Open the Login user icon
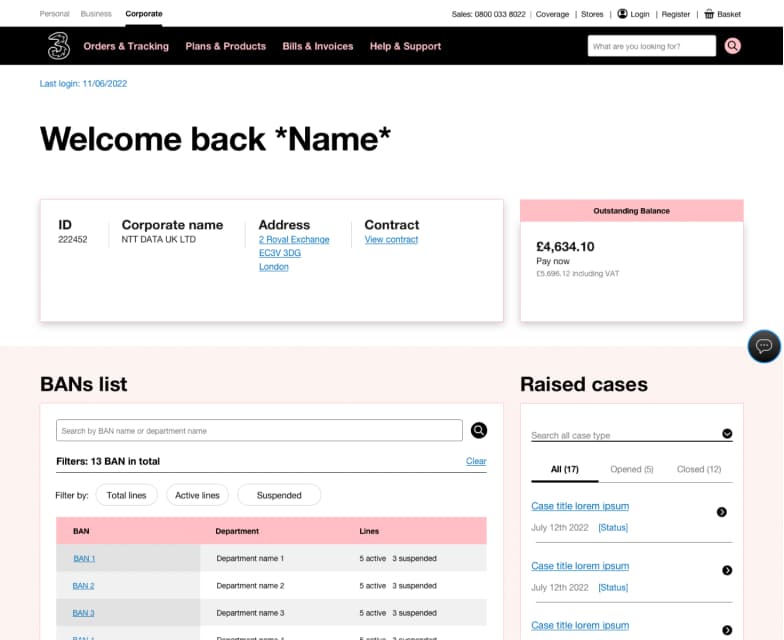This screenshot has width=784, height=640. pos(622,14)
